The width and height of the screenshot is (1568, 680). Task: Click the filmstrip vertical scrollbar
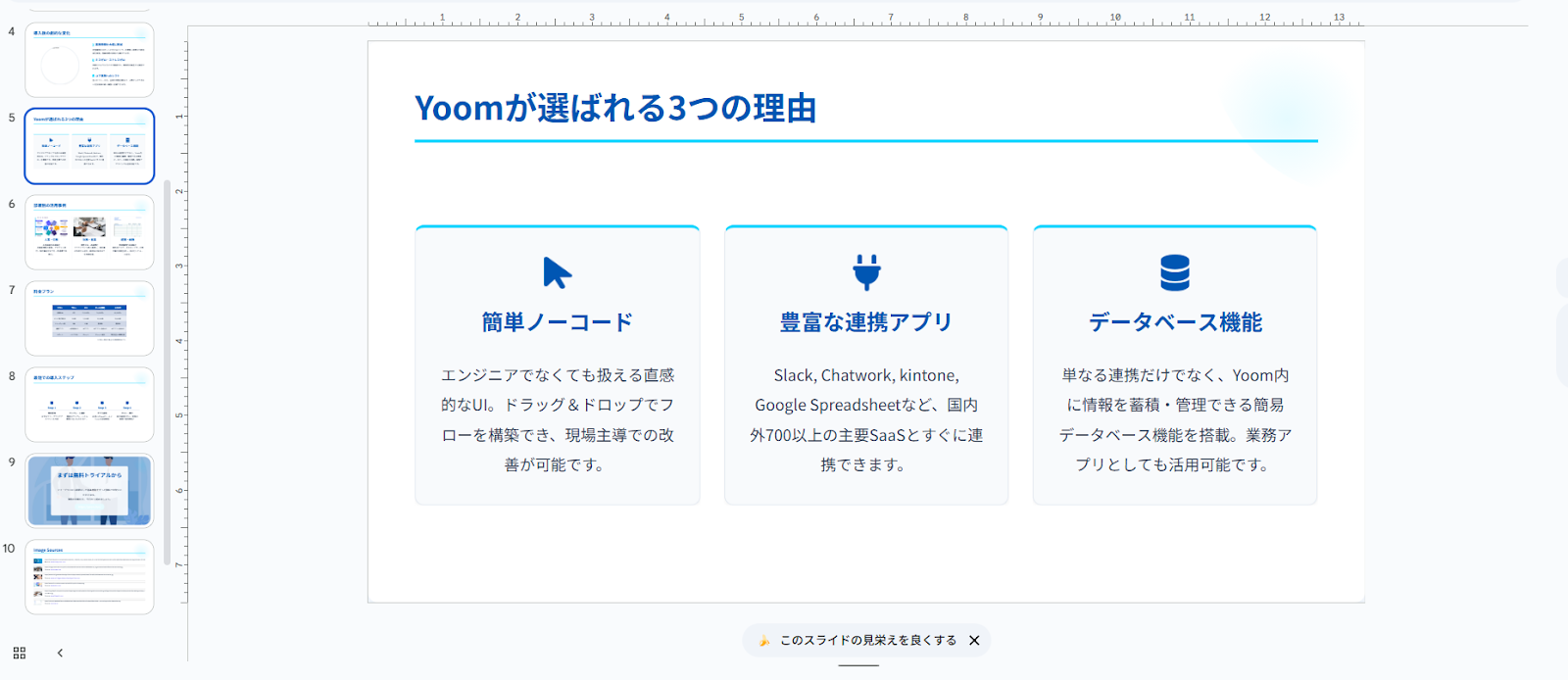coord(168,372)
